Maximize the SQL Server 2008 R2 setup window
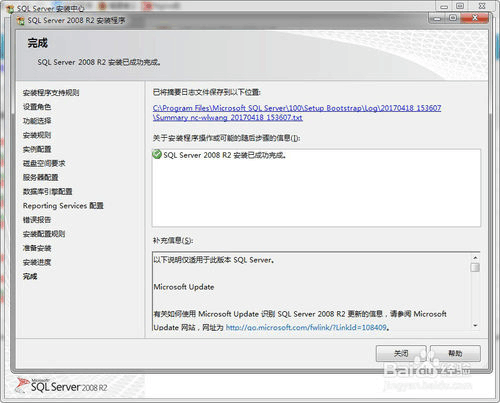This screenshot has width=500, height=403. [x=453, y=18]
